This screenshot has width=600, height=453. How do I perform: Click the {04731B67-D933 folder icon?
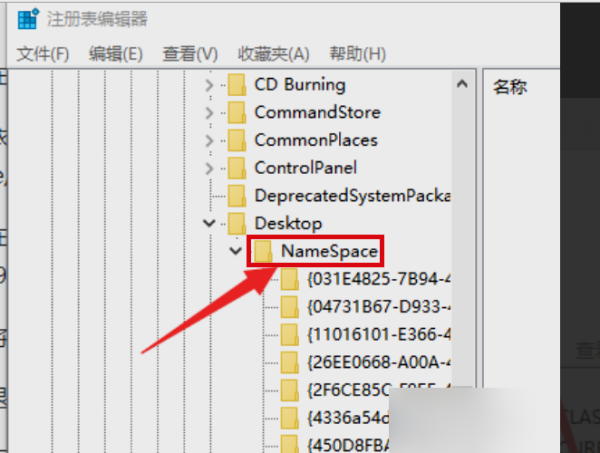[x=290, y=307]
